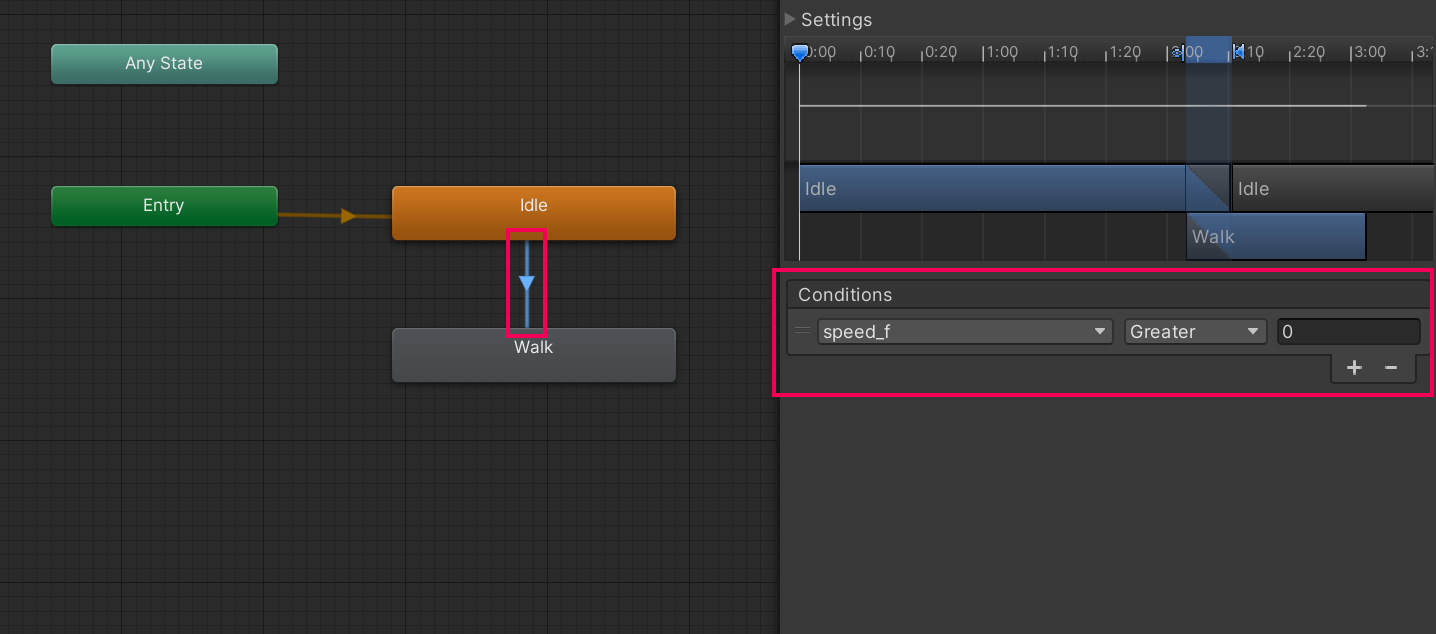Select the Any State node
Viewport: 1436px width, 634px height.
coord(164,64)
